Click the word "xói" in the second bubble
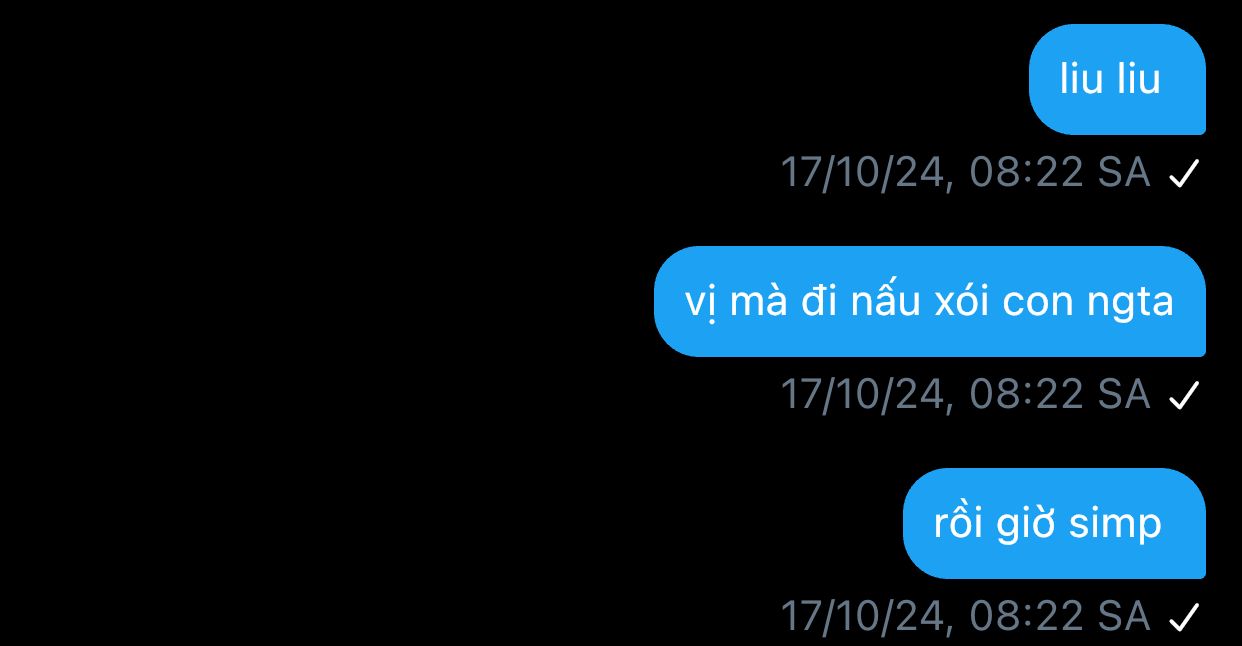Screen dimensions: 1242x646 (961, 301)
